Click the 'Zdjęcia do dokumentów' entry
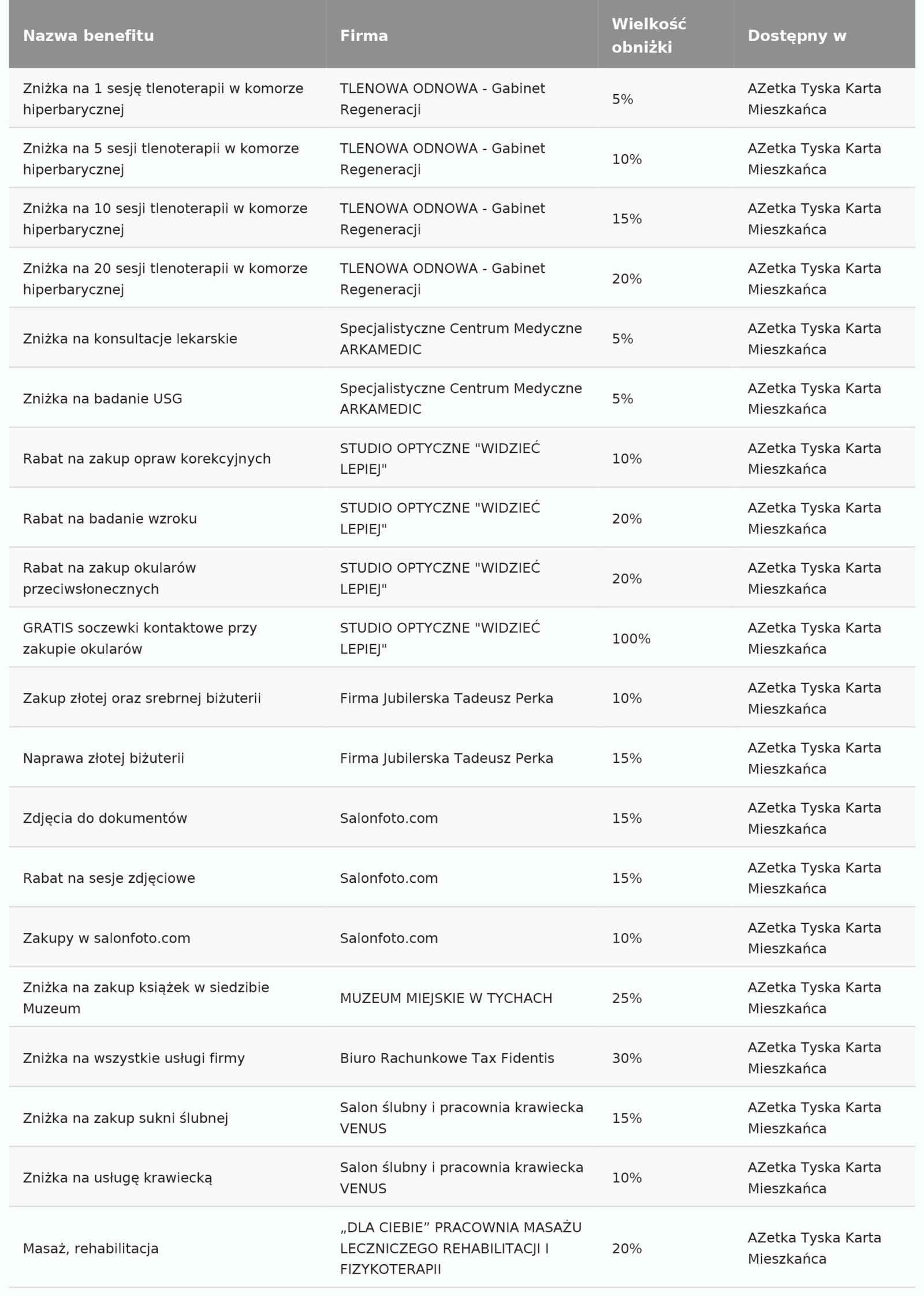Screen dimensions: 924x1296 coord(105,818)
